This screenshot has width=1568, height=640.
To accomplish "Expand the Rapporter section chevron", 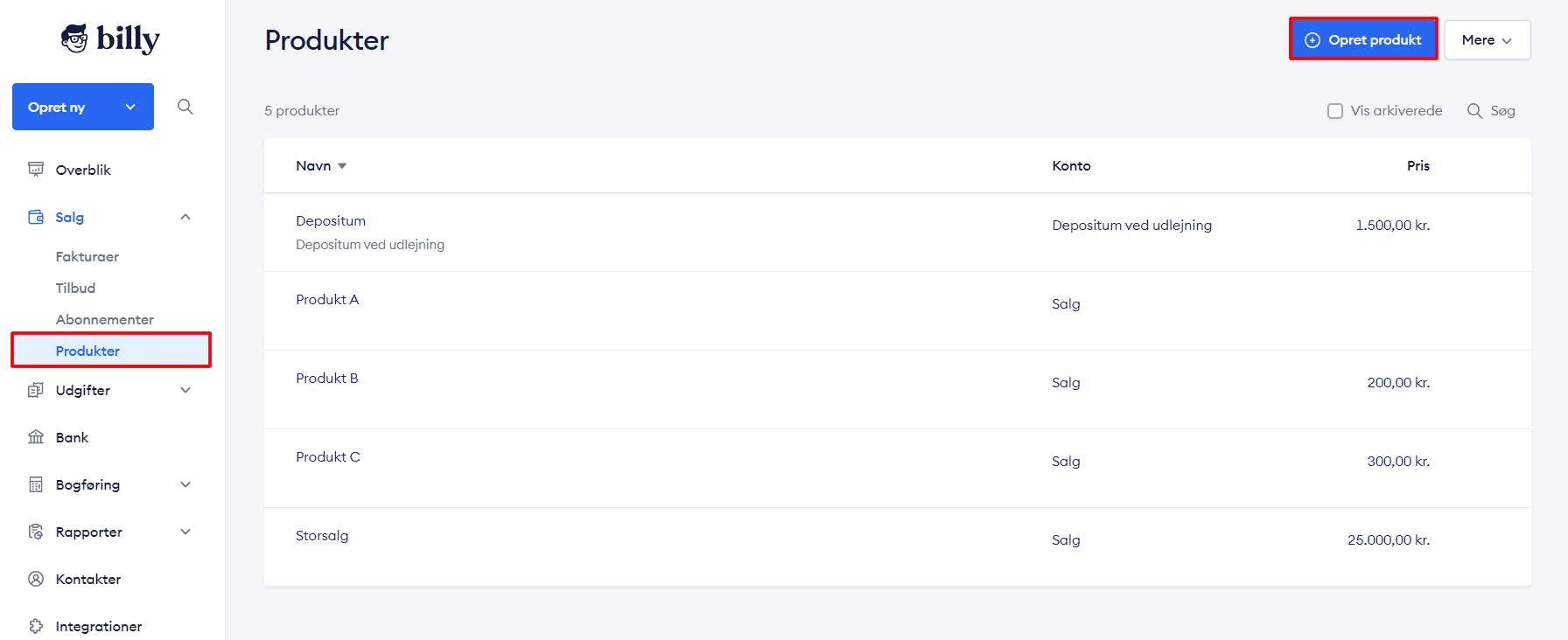I will click(185, 532).
